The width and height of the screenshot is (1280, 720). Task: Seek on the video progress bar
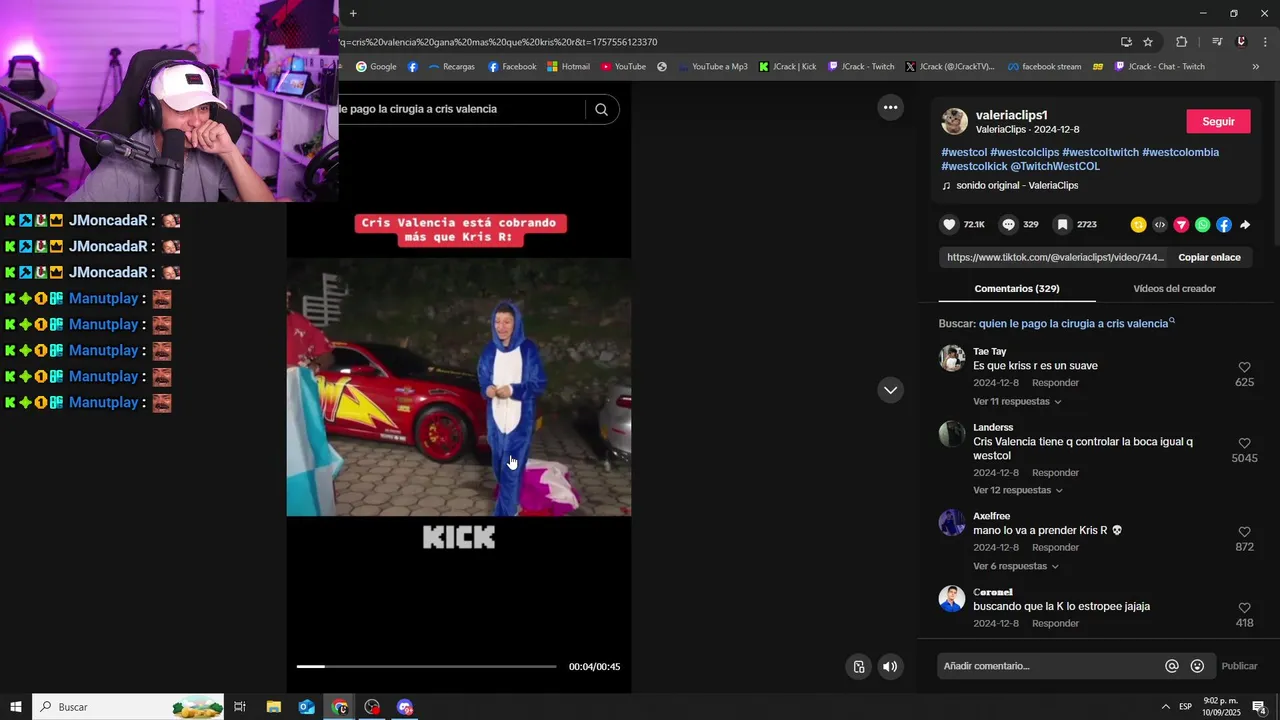(426, 666)
